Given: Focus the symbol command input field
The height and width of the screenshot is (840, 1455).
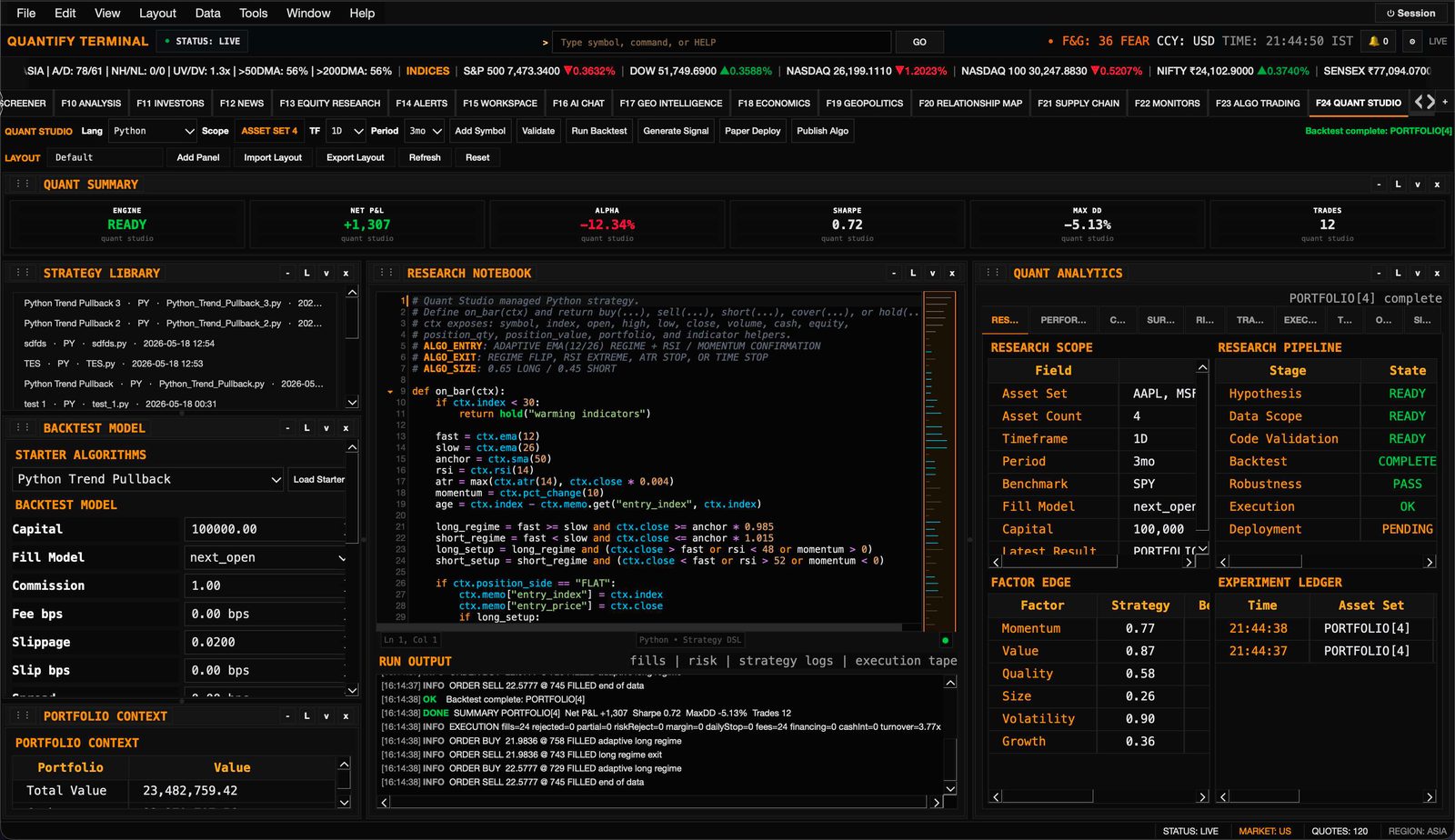Looking at the screenshot, I should (721, 42).
